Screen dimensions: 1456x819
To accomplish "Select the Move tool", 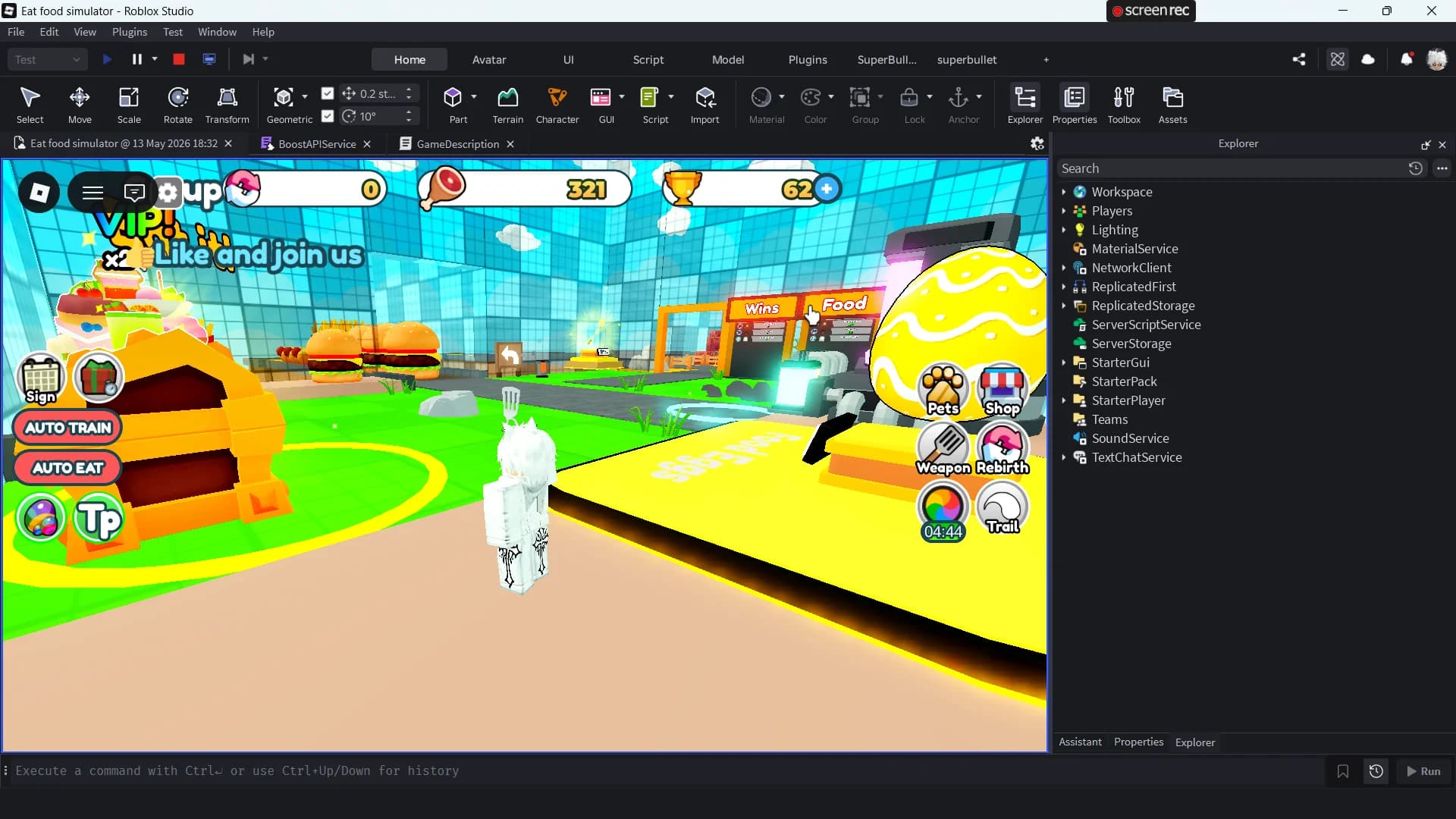I will coord(80,104).
